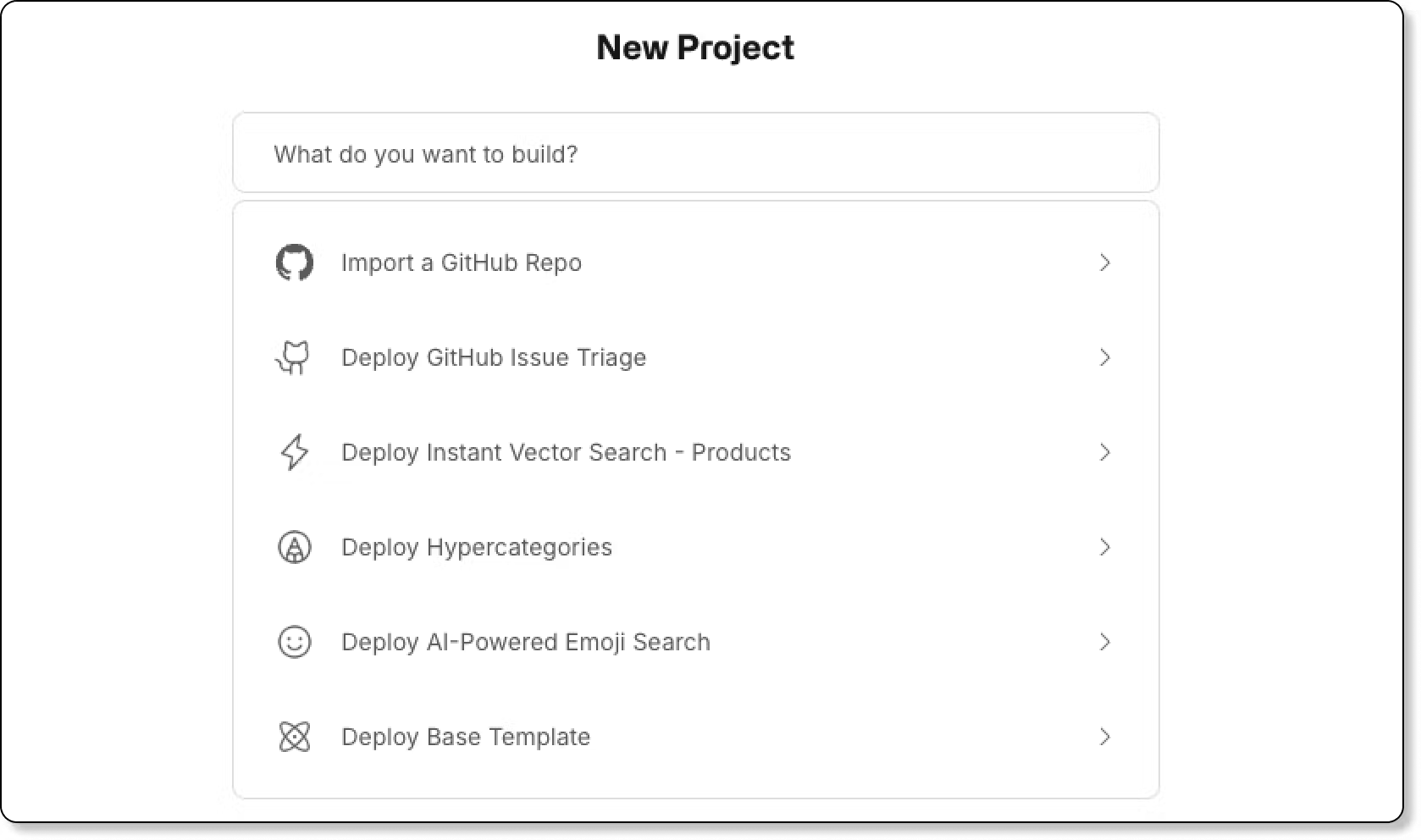This screenshot has height=840, width=1421.
Task: Choose "Deploy Instant Vector Search - Products" text
Action: [566, 452]
